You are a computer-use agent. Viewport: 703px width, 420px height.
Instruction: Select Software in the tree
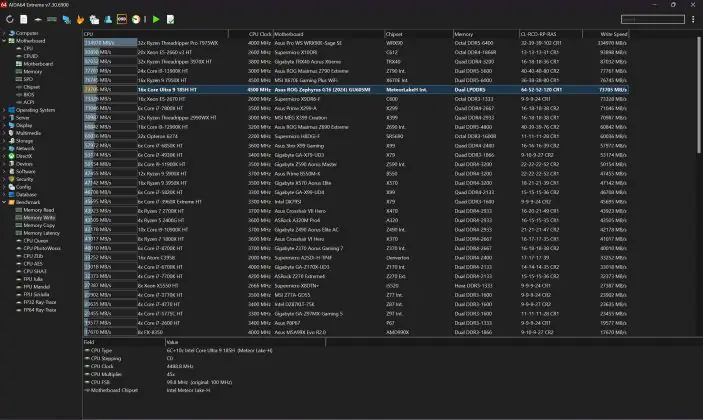pos(25,171)
